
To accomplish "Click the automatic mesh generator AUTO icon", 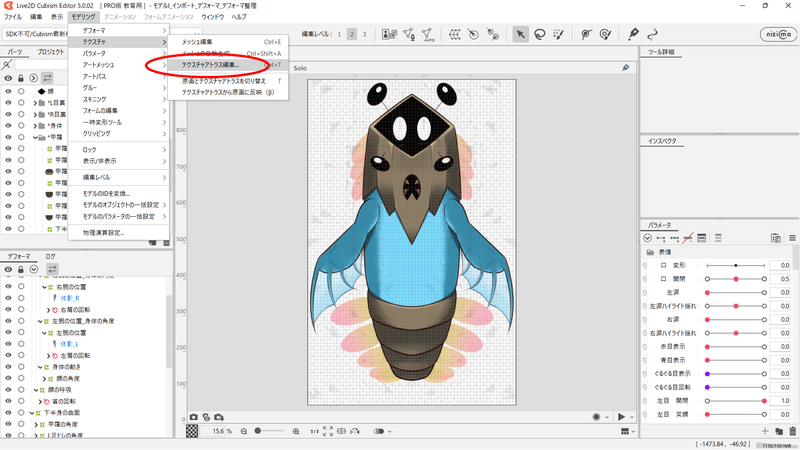I will click(428, 34).
